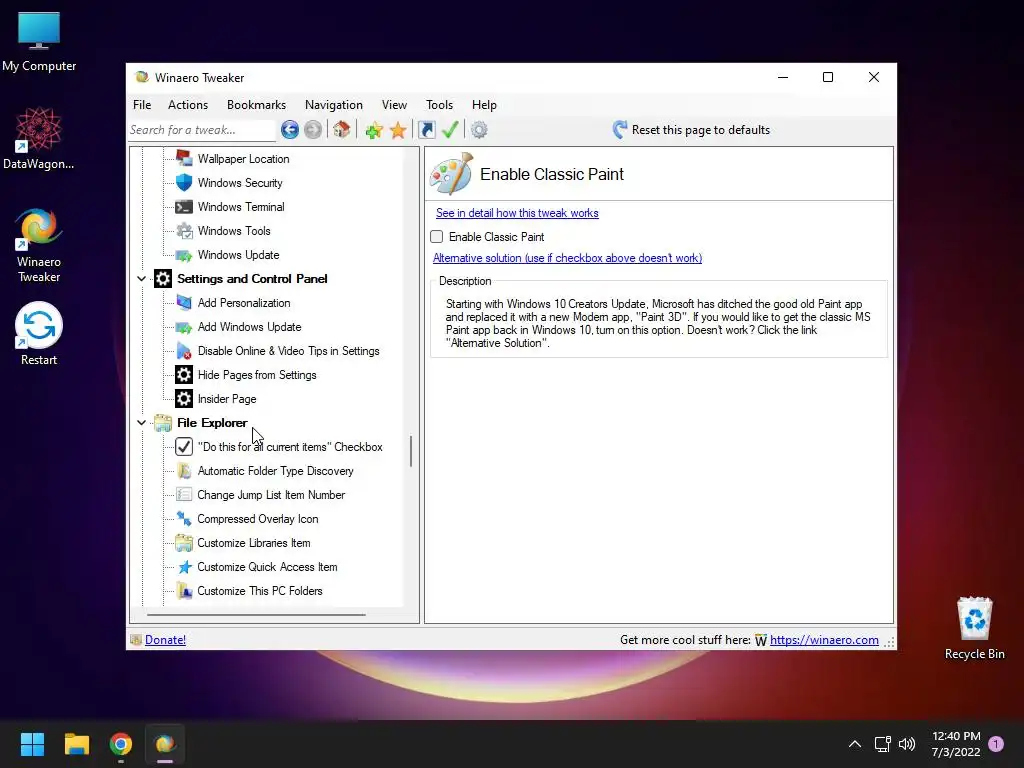Click the volume icon in system tray
1024x768 pixels.
[x=907, y=744]
